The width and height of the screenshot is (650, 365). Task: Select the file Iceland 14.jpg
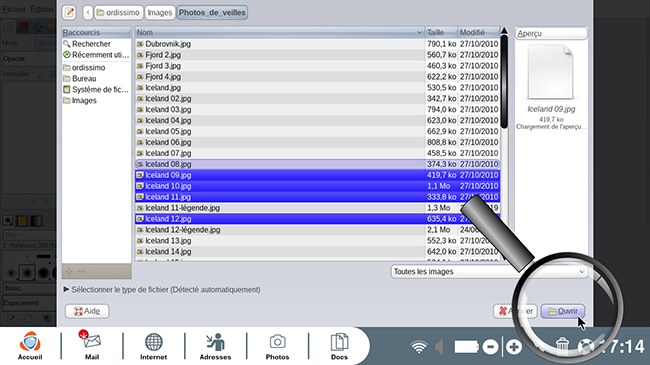tap(318, 251)
